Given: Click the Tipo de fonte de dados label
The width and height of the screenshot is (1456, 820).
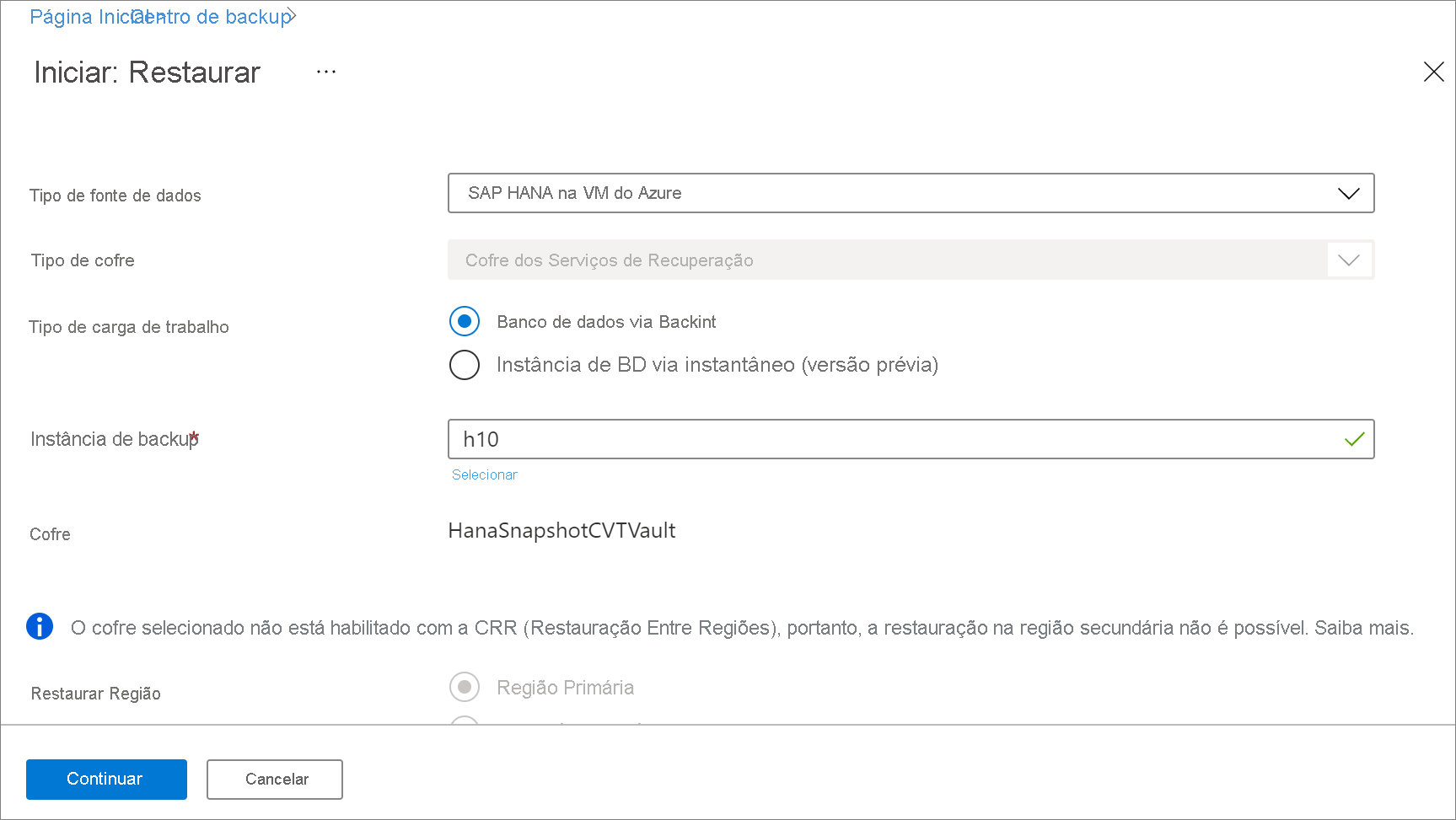Looking at the screenshot, I should 116,196.
